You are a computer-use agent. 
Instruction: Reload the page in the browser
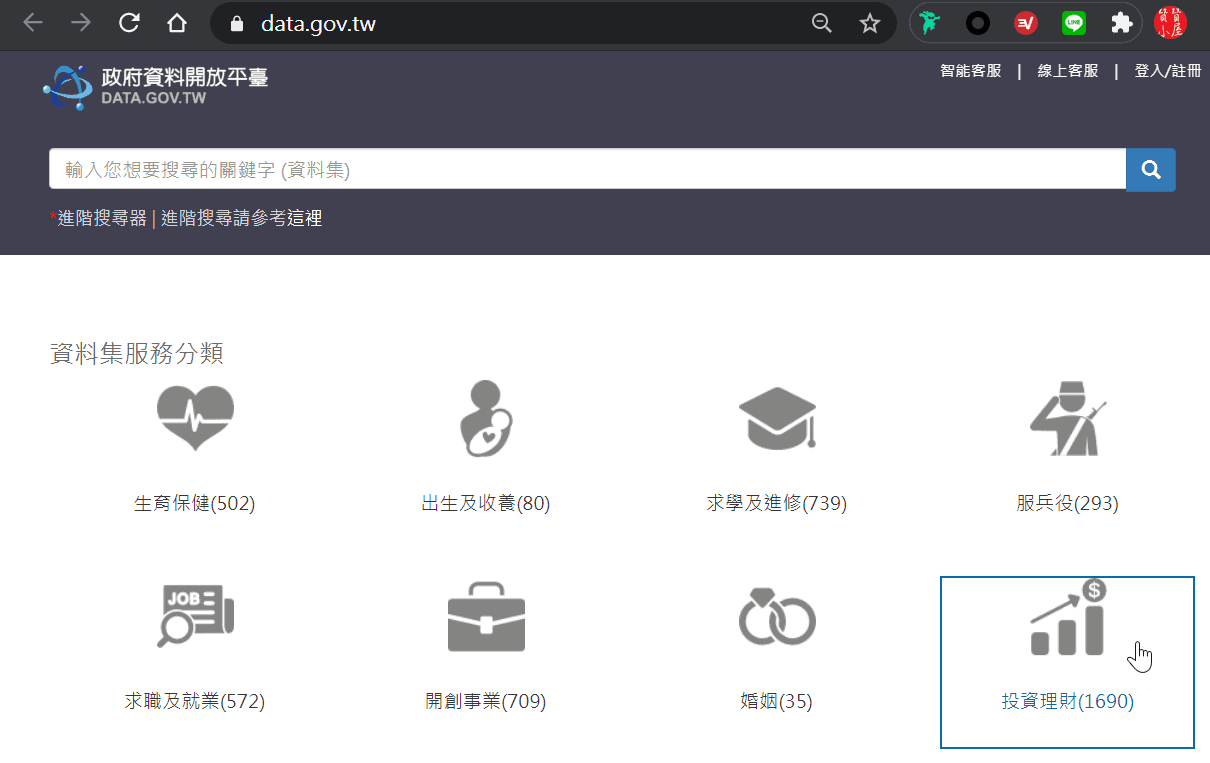pos(129,23)
